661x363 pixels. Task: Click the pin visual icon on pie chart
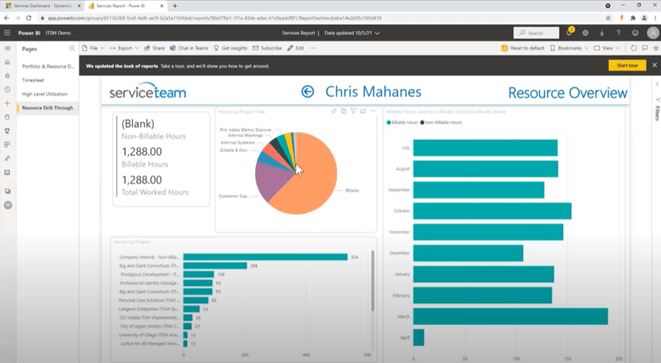coord(333,111)
